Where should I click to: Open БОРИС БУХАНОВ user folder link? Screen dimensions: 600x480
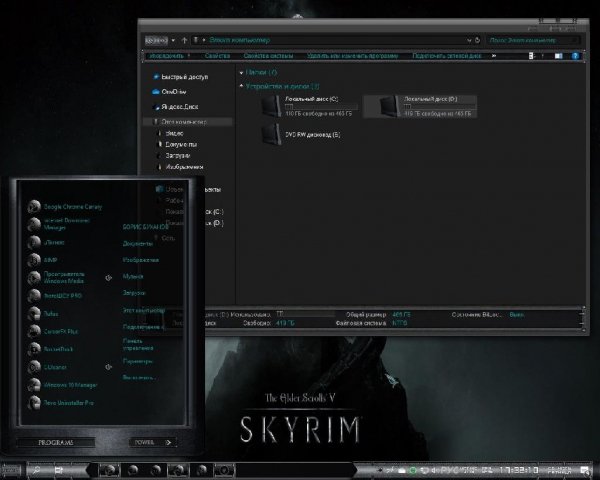145,227
